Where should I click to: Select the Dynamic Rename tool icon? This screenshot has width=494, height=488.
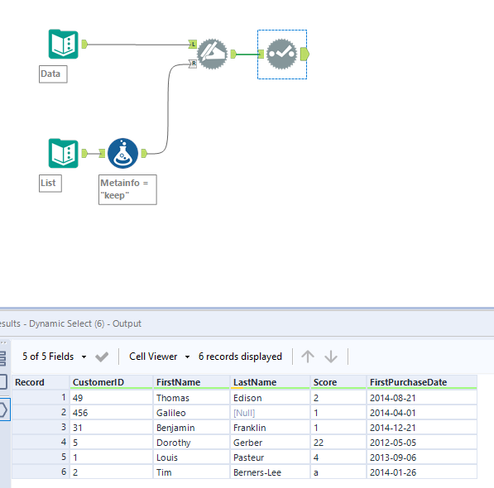point(212,54)
